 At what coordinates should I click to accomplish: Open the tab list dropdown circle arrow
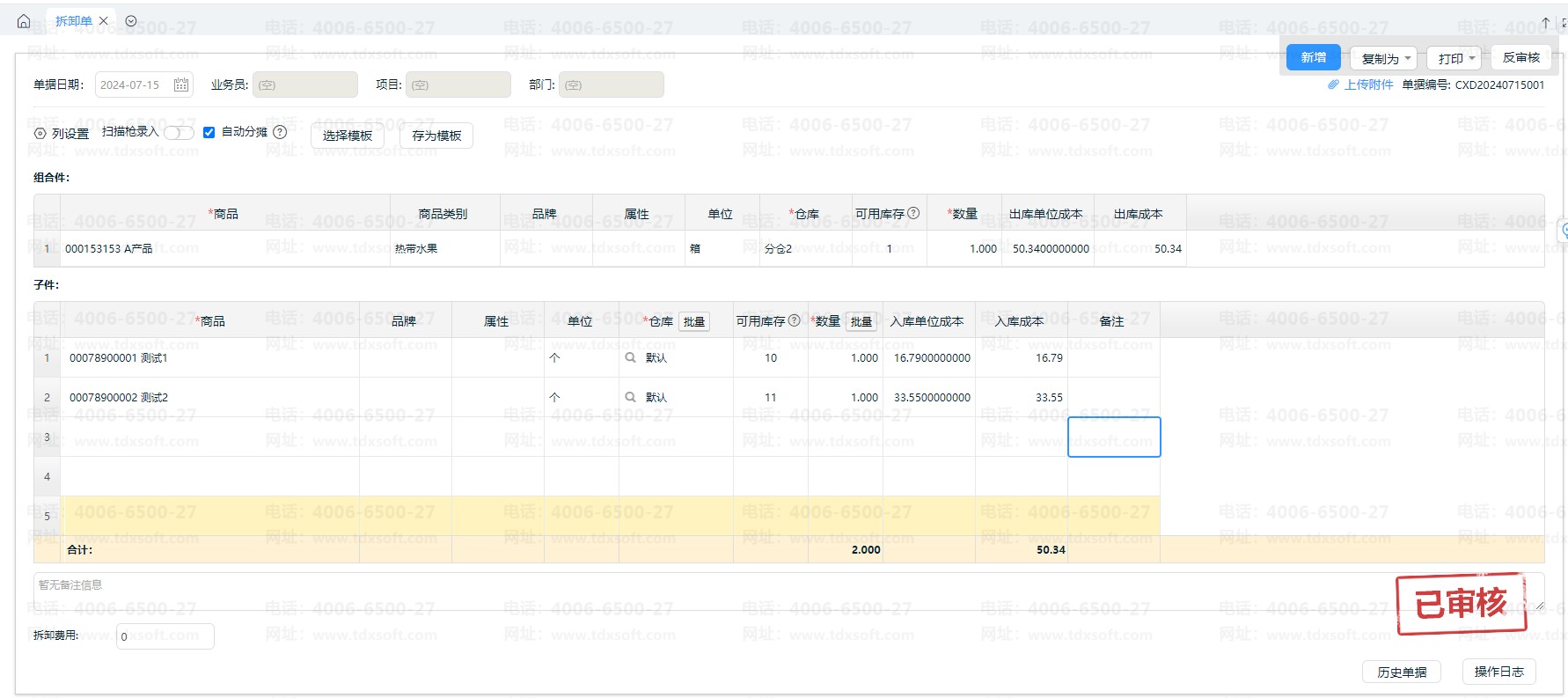(131, 21)
